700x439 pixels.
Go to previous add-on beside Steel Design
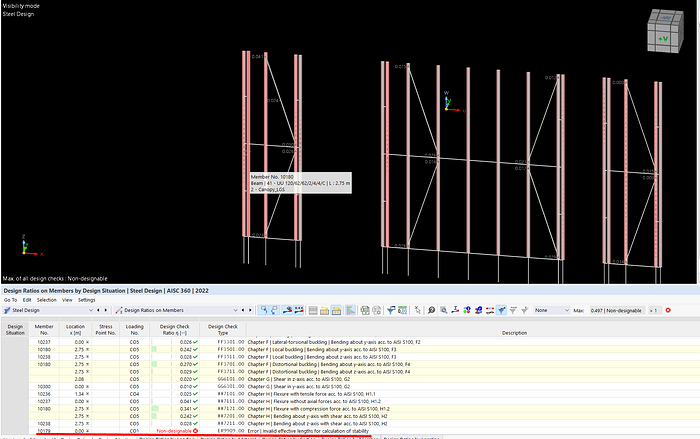coord(99,310)
